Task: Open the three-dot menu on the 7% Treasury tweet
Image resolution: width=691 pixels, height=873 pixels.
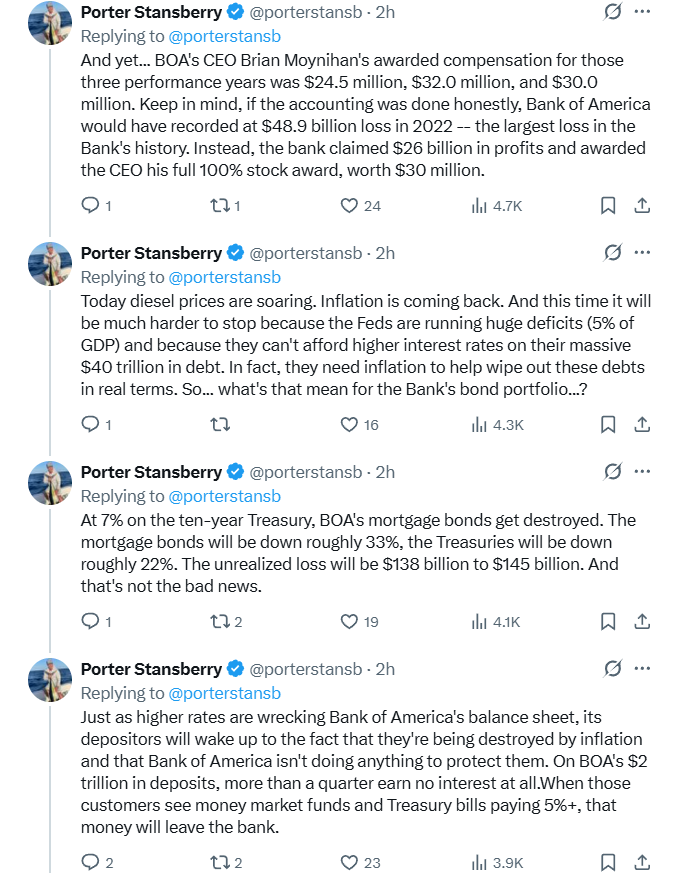Action: click(x=642, y=472)
